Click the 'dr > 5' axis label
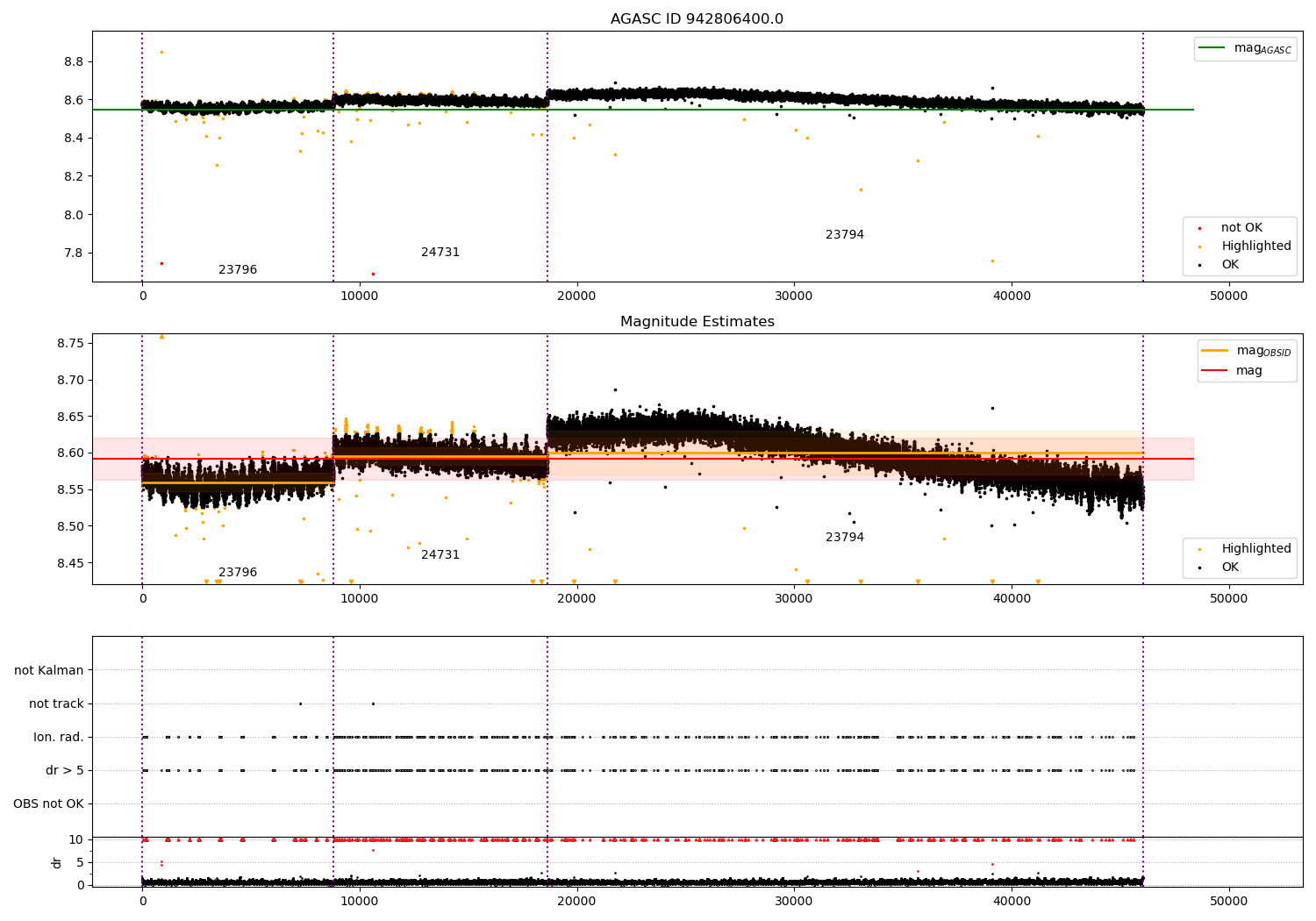Screen dimensions: 1316x921 coord(65,771)
